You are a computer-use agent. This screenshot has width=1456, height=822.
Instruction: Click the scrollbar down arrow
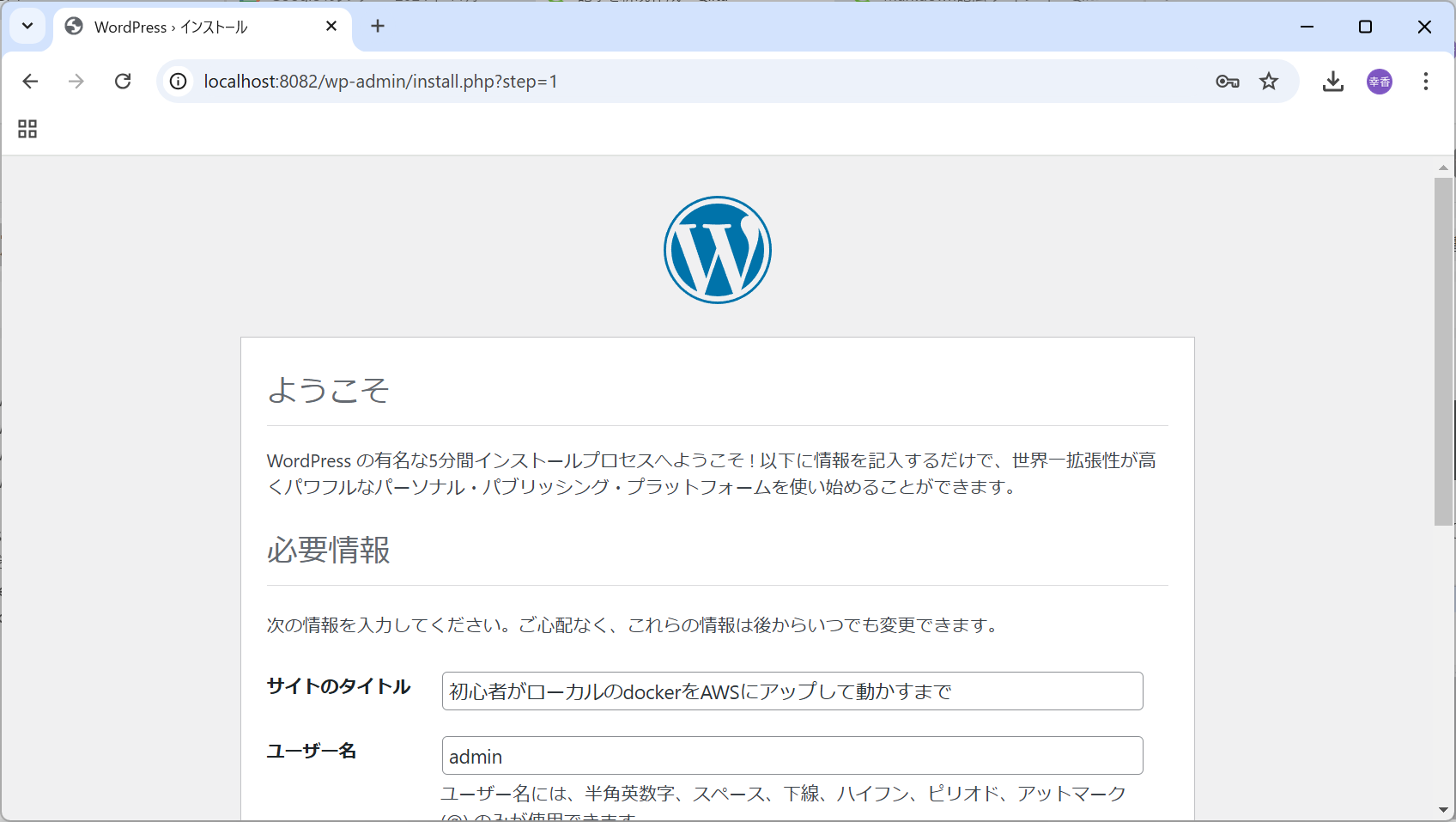pyautogui.click(x=1443, y=810)
